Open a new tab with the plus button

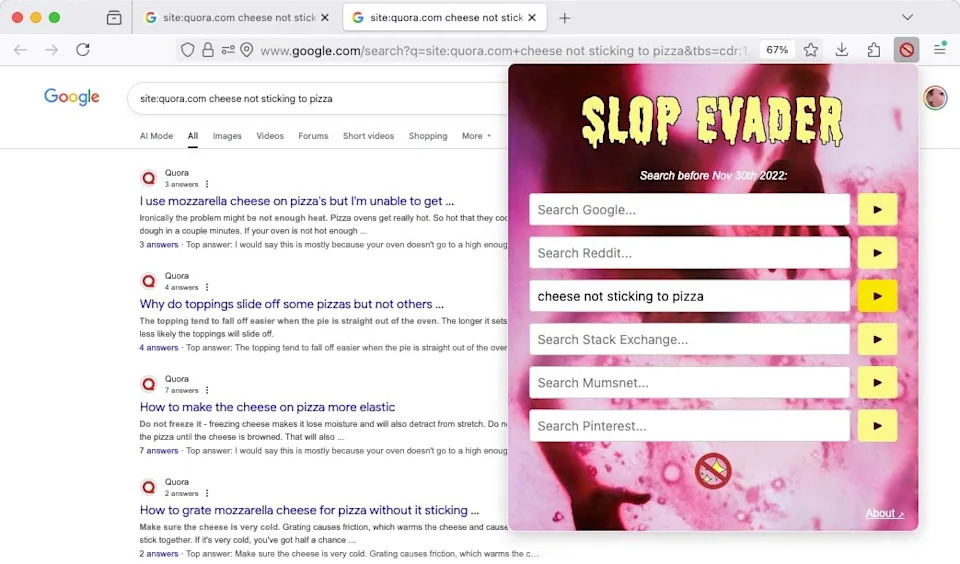tap(564, 18)
